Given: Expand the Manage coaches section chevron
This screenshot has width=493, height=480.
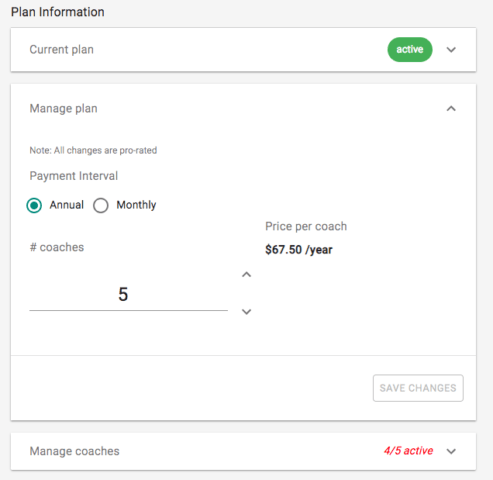Looking at the screenshot, I should [451, 451].
